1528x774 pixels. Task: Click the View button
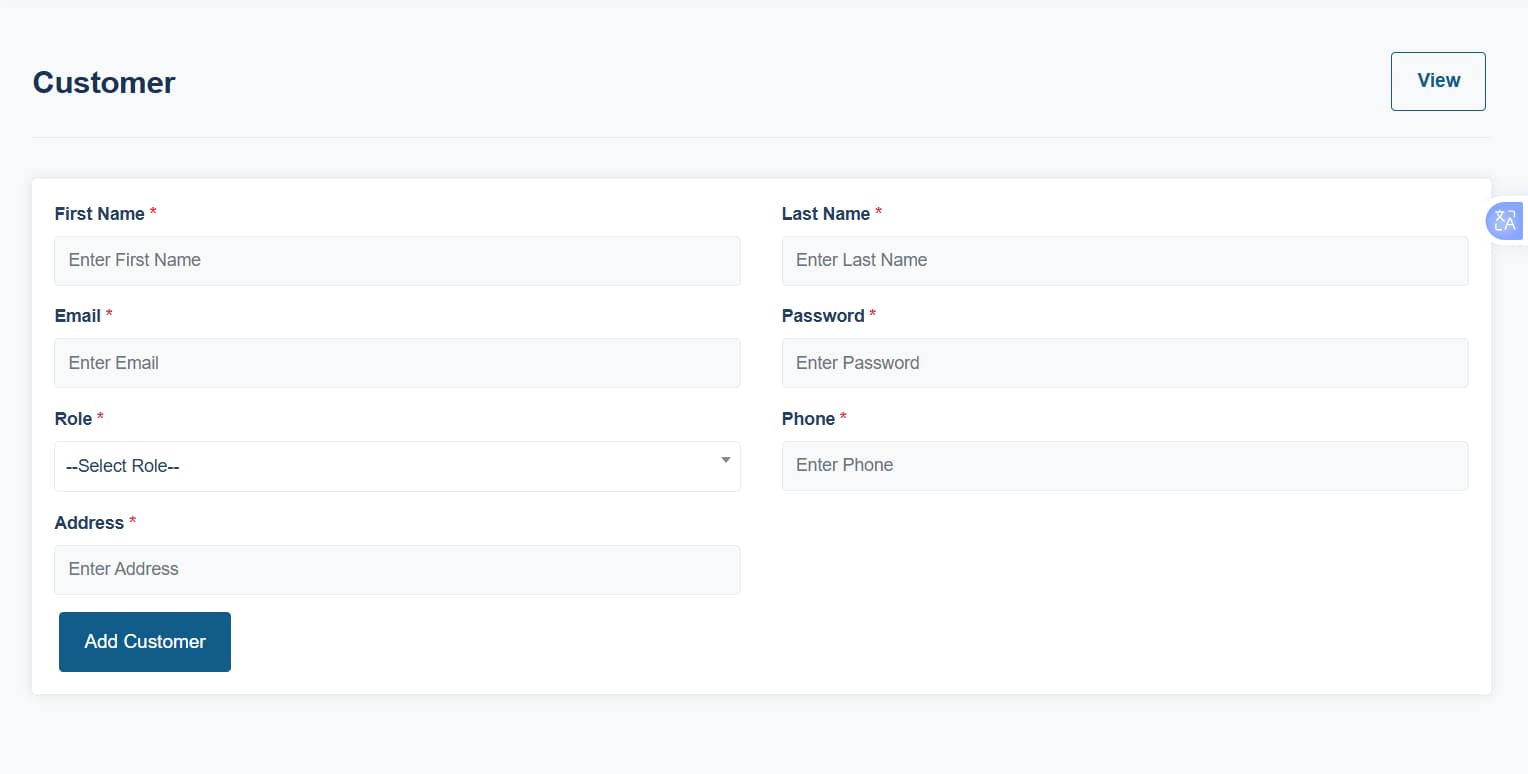[1438, 81]
